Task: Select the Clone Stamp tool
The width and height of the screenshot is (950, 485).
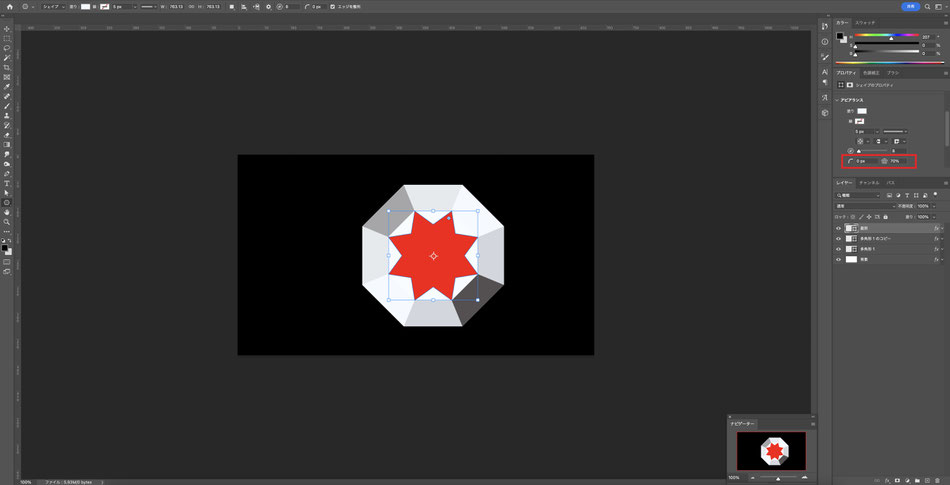Action: coord(7,115)
